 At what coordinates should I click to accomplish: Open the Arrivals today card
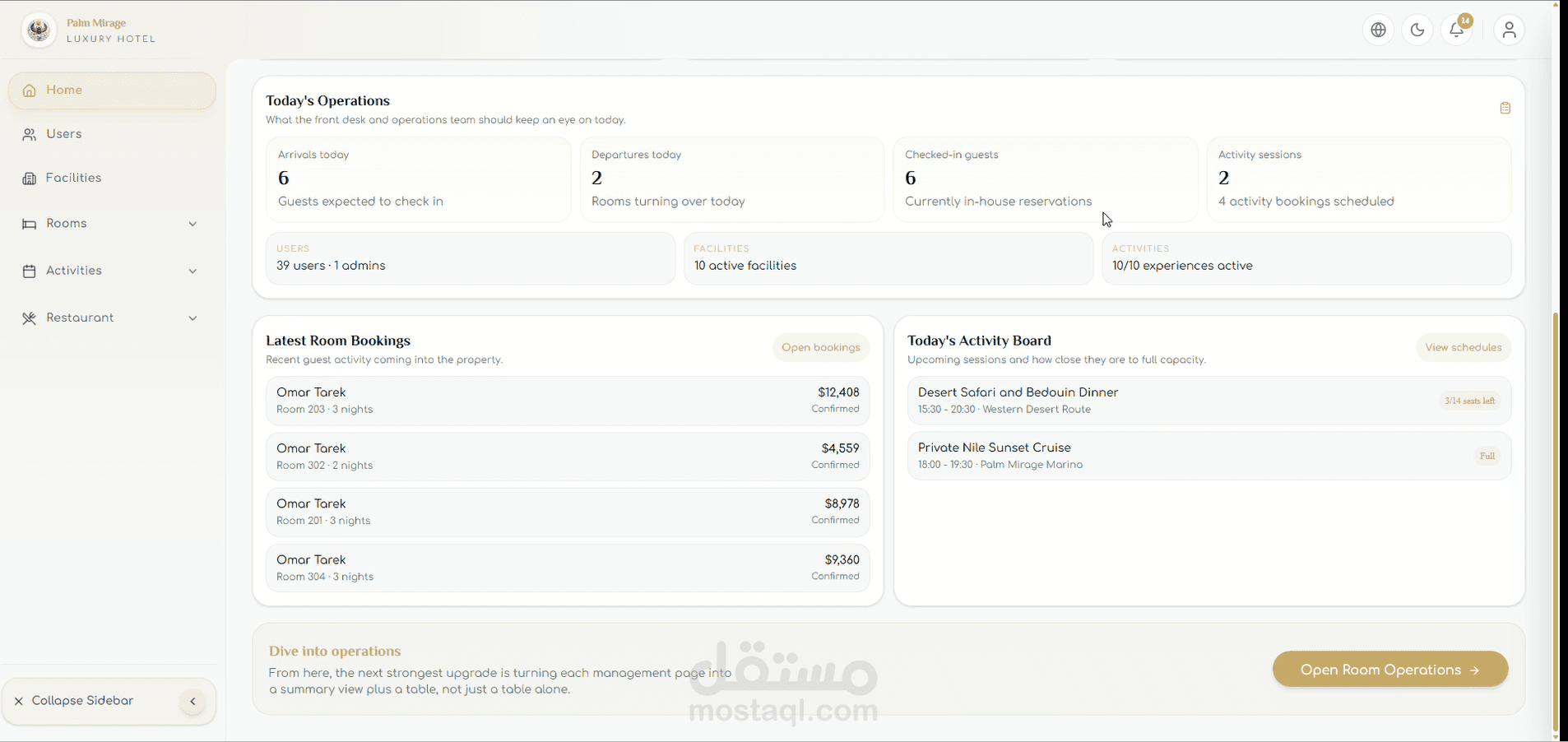click(x=418, y=179)
